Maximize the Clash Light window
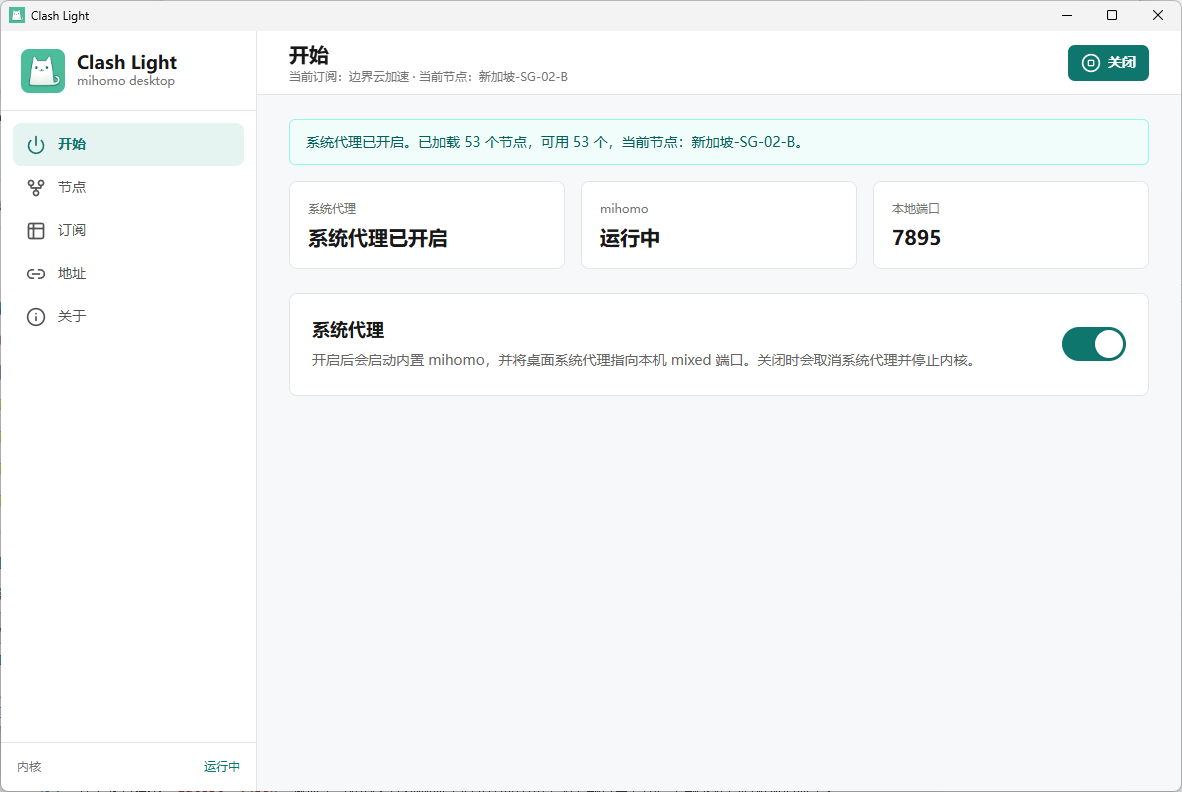This screenshot has width=1182, height=792. 1111,15
